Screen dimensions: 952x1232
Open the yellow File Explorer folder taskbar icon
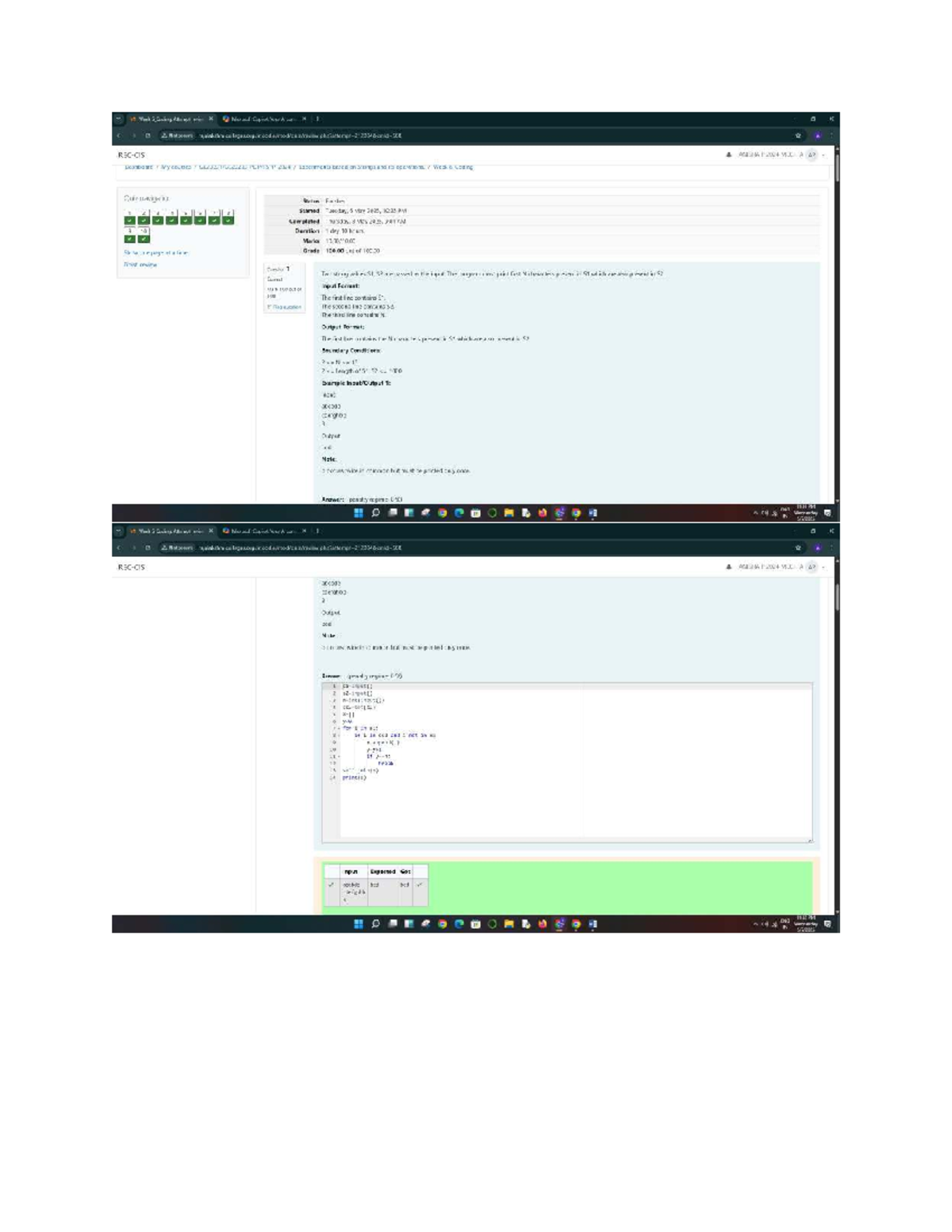tap(509, 512)
